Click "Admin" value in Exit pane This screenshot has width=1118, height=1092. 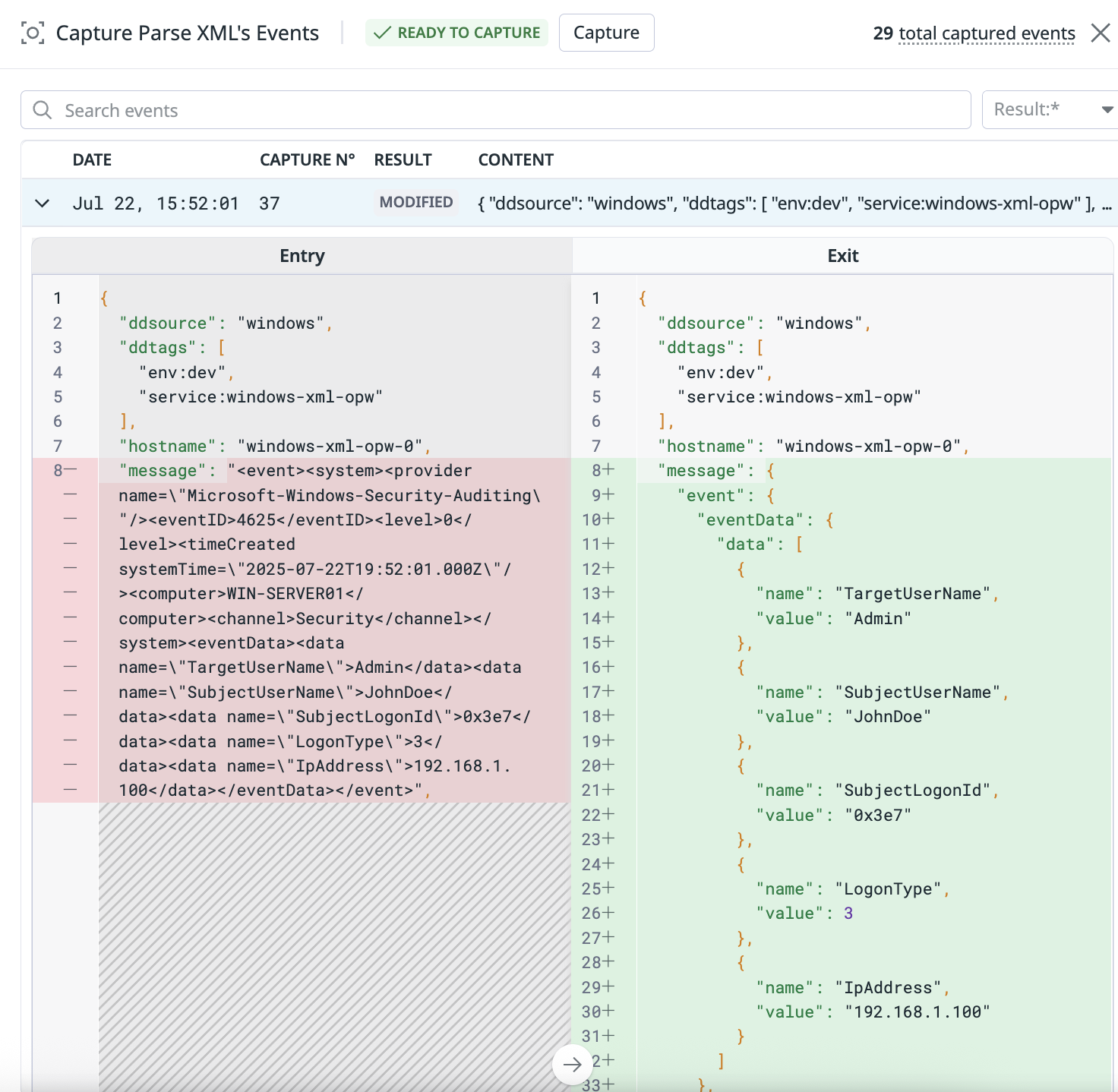coord(878,619)
